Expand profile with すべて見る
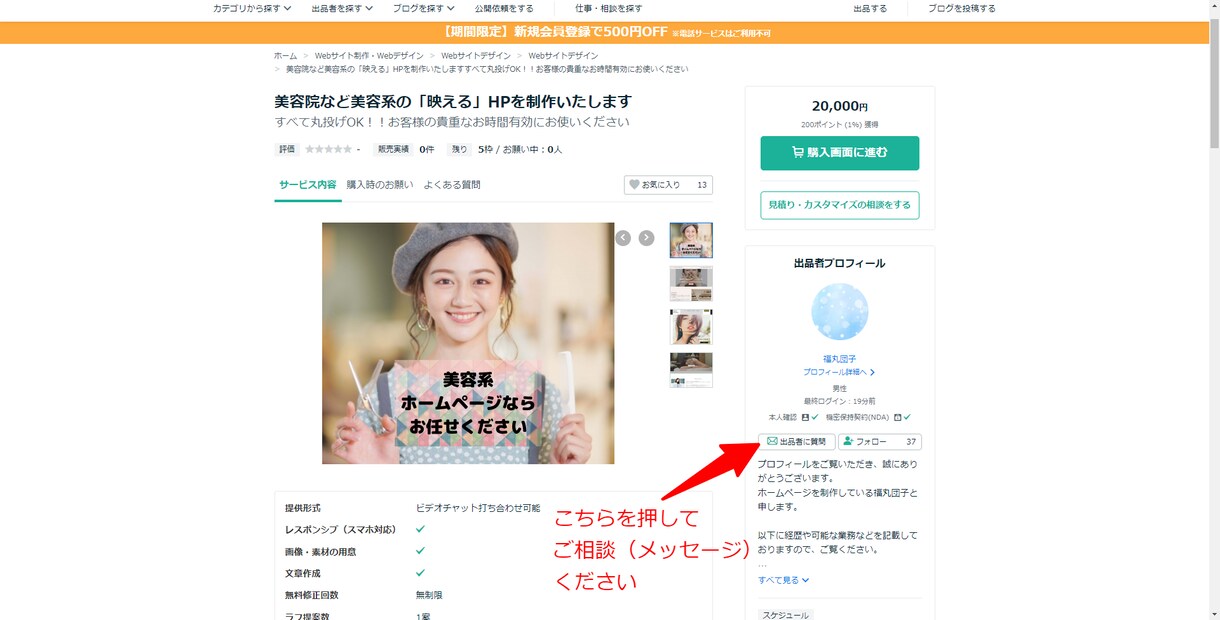Screen dimensions: 1220x620 [x=783, y=580]
